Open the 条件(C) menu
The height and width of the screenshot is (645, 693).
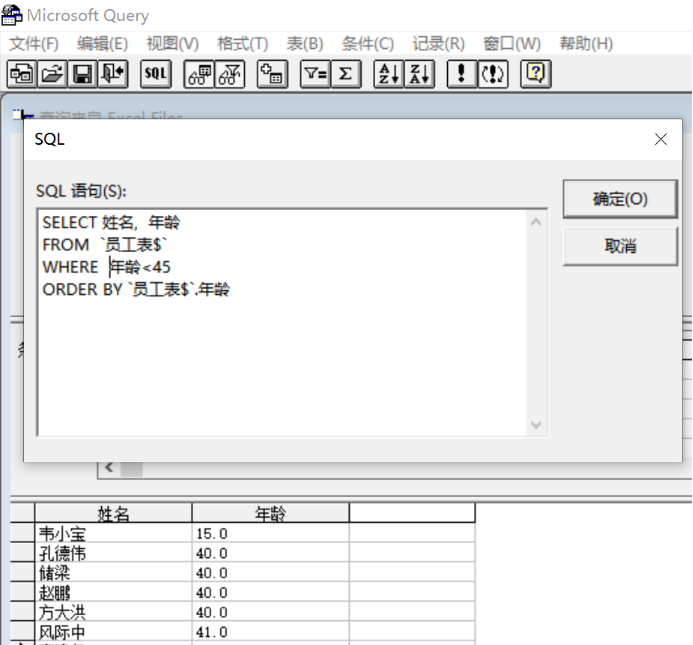pos(368,44)
